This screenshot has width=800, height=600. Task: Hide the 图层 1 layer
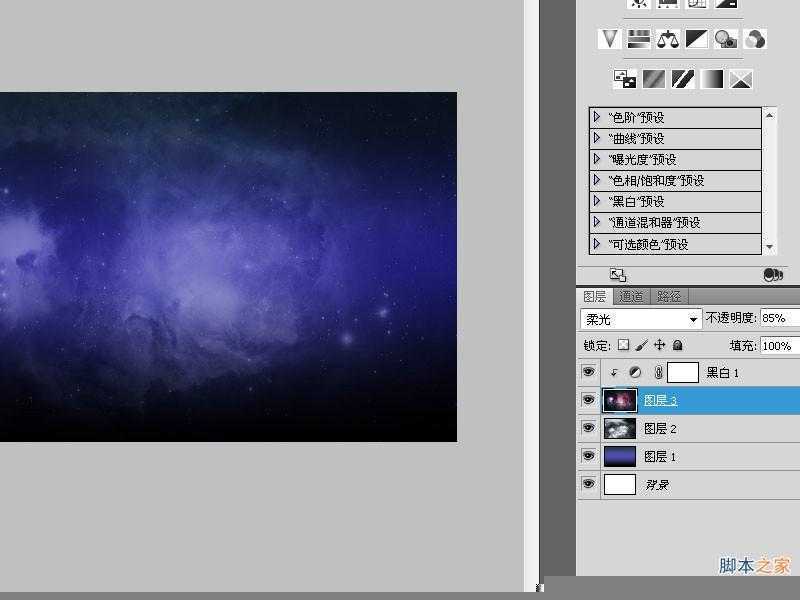pyautogui.click(x=588, y=456)
